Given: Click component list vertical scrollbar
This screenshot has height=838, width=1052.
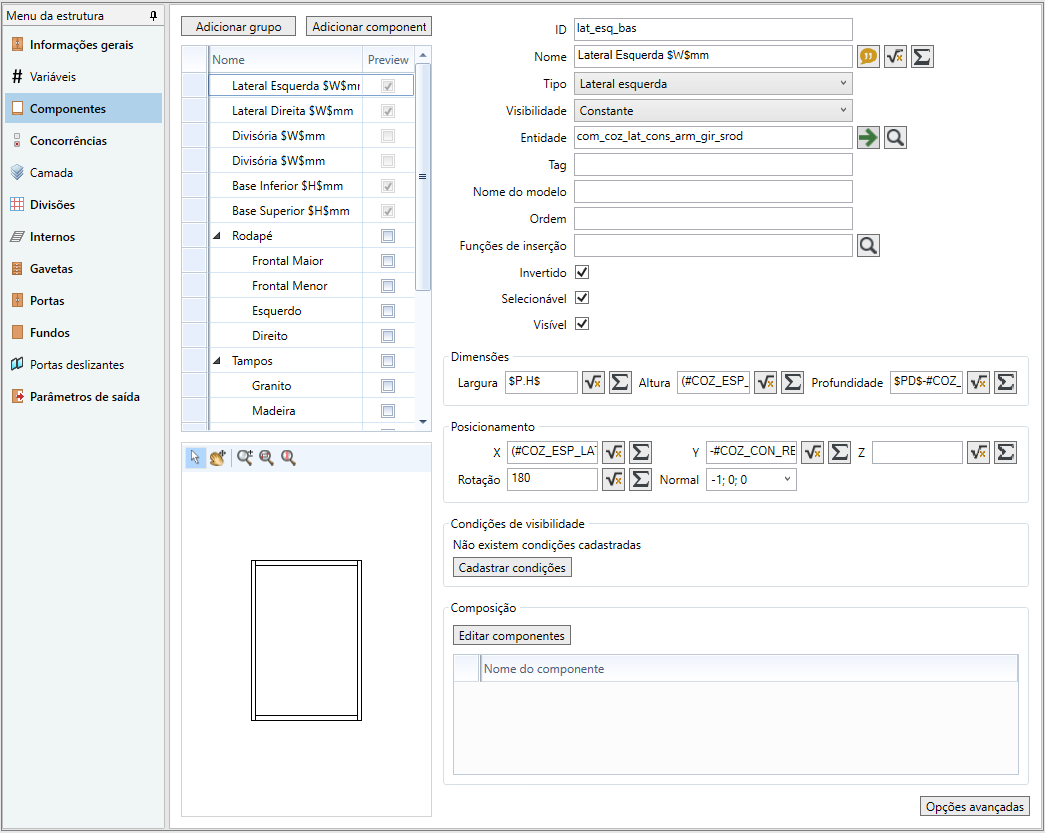Looking at the screenshot, I should 423,177.
